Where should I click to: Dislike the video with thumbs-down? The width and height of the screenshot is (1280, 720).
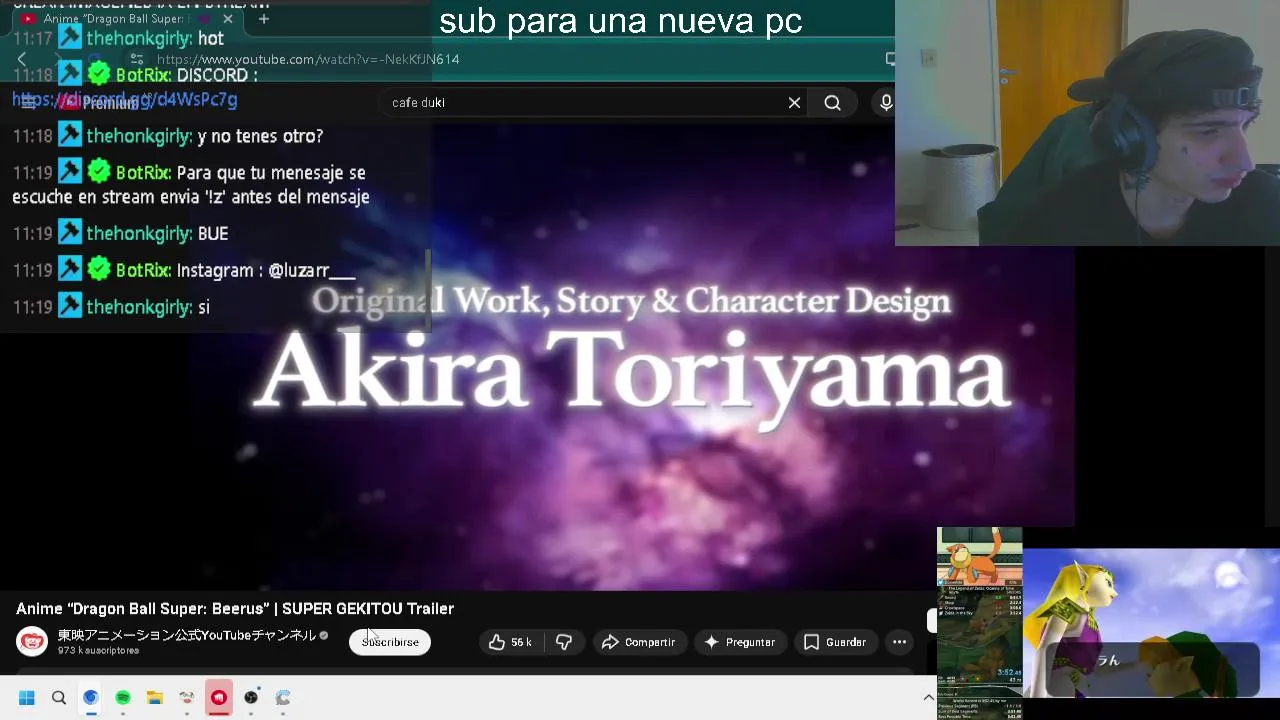[564, 642]
